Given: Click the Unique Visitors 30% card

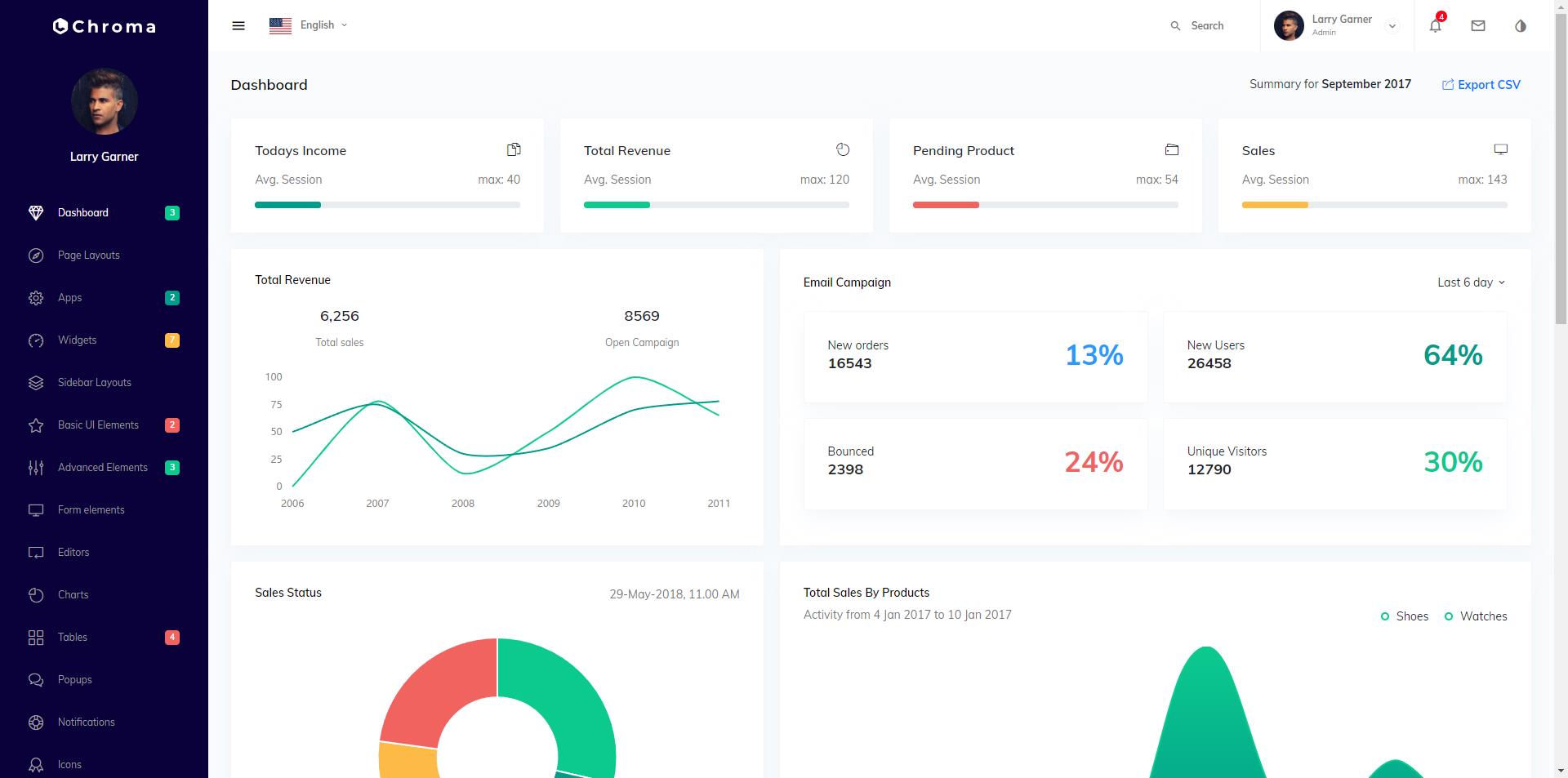Looking at the screenshot, I should pos(1334,464).
